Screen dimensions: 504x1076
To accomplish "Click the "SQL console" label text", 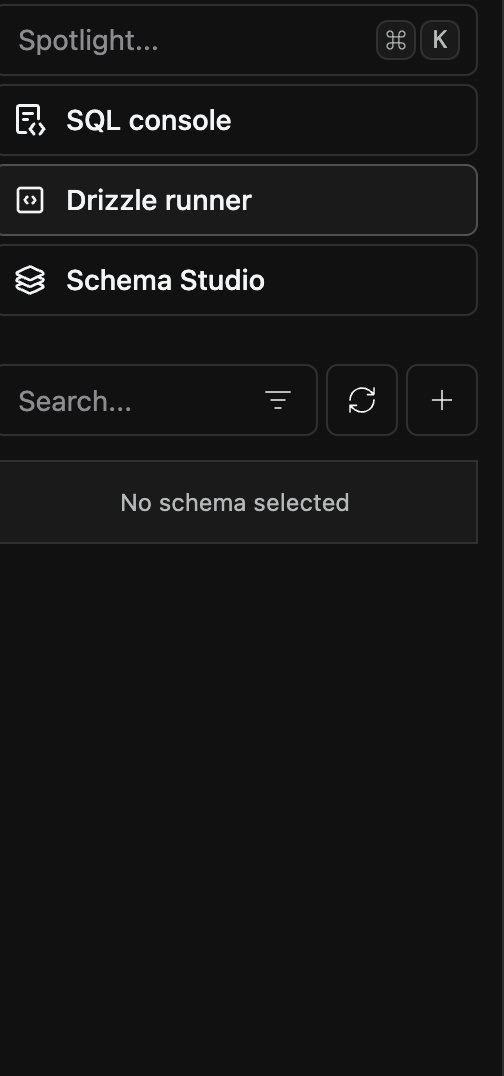I will (149, 120).
